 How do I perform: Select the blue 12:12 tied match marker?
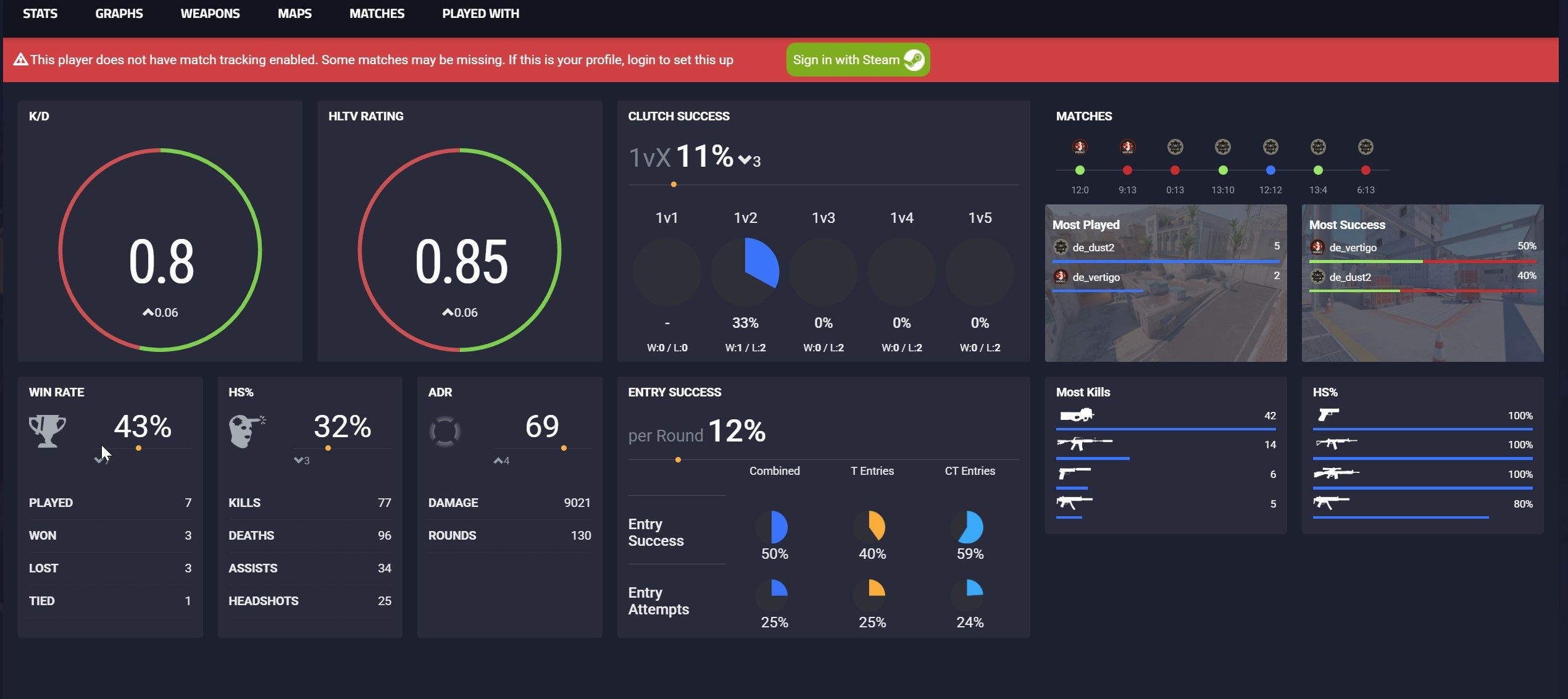pos(1270,170)
